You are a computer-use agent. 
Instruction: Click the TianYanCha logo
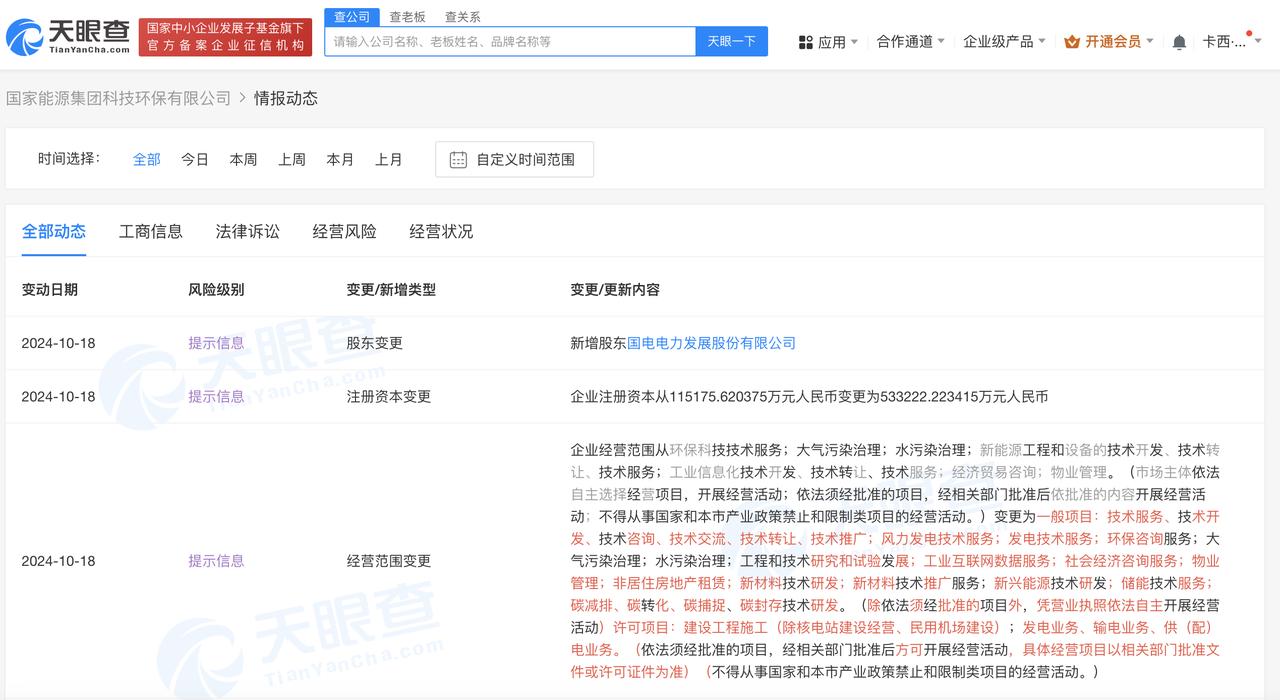[68, 37]
